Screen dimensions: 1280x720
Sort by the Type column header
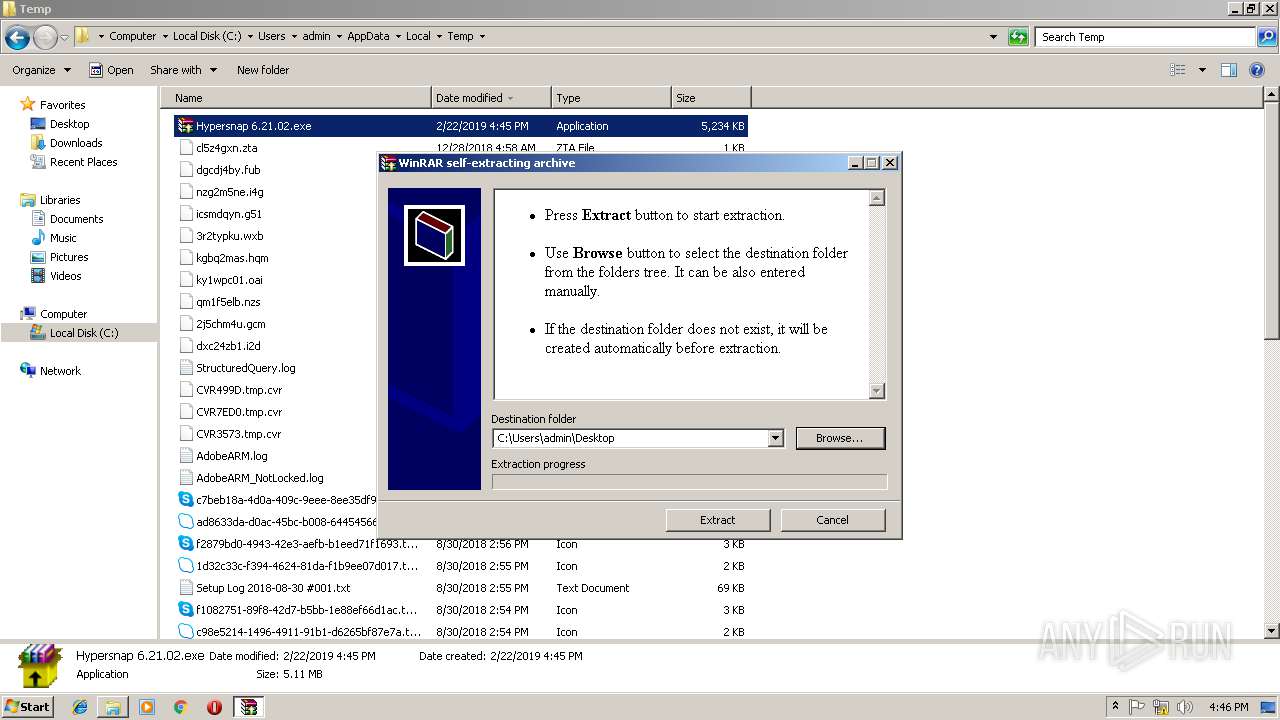pos(611,98)
